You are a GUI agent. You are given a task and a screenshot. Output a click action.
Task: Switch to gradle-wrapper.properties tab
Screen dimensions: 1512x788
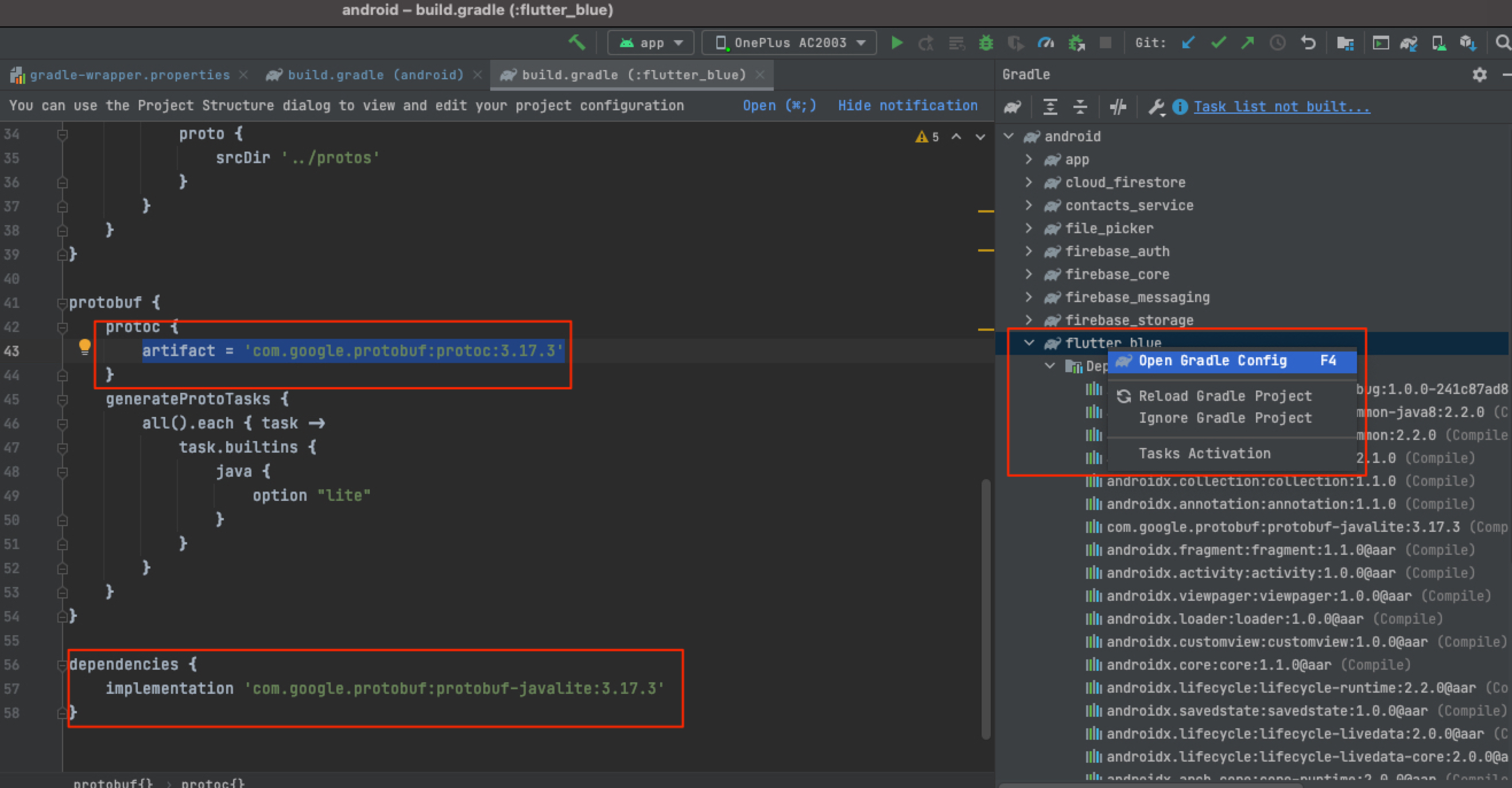click(129, 75)
